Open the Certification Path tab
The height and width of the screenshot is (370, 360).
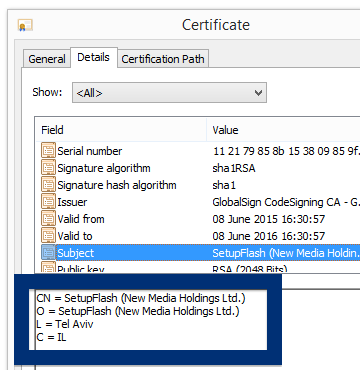(163, 59)
